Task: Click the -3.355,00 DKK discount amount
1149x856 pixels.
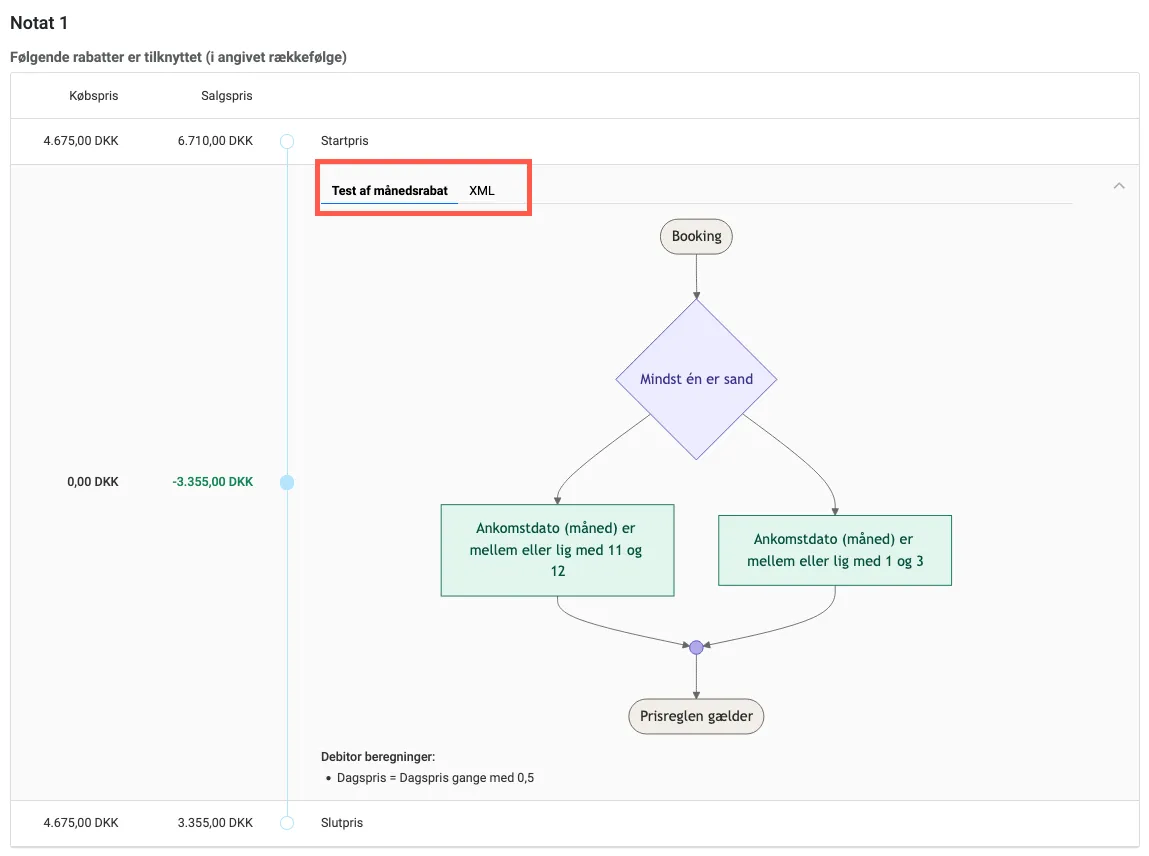Action: [x=213, y=482]
